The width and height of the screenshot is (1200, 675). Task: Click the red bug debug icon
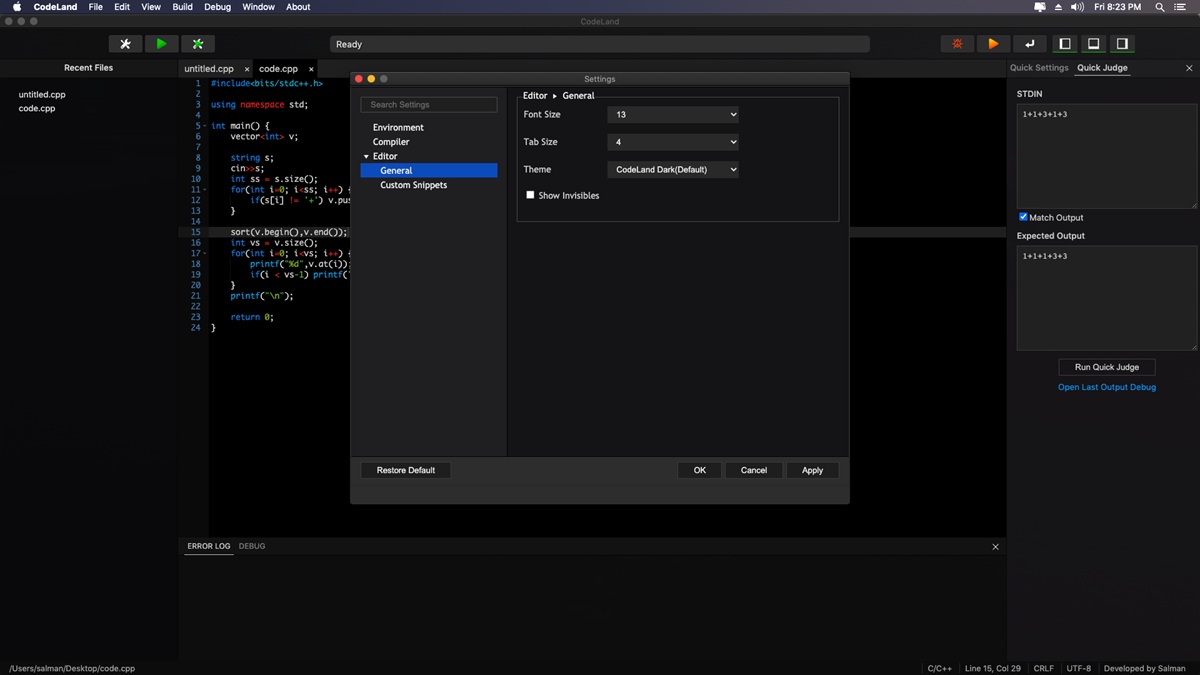957,44
